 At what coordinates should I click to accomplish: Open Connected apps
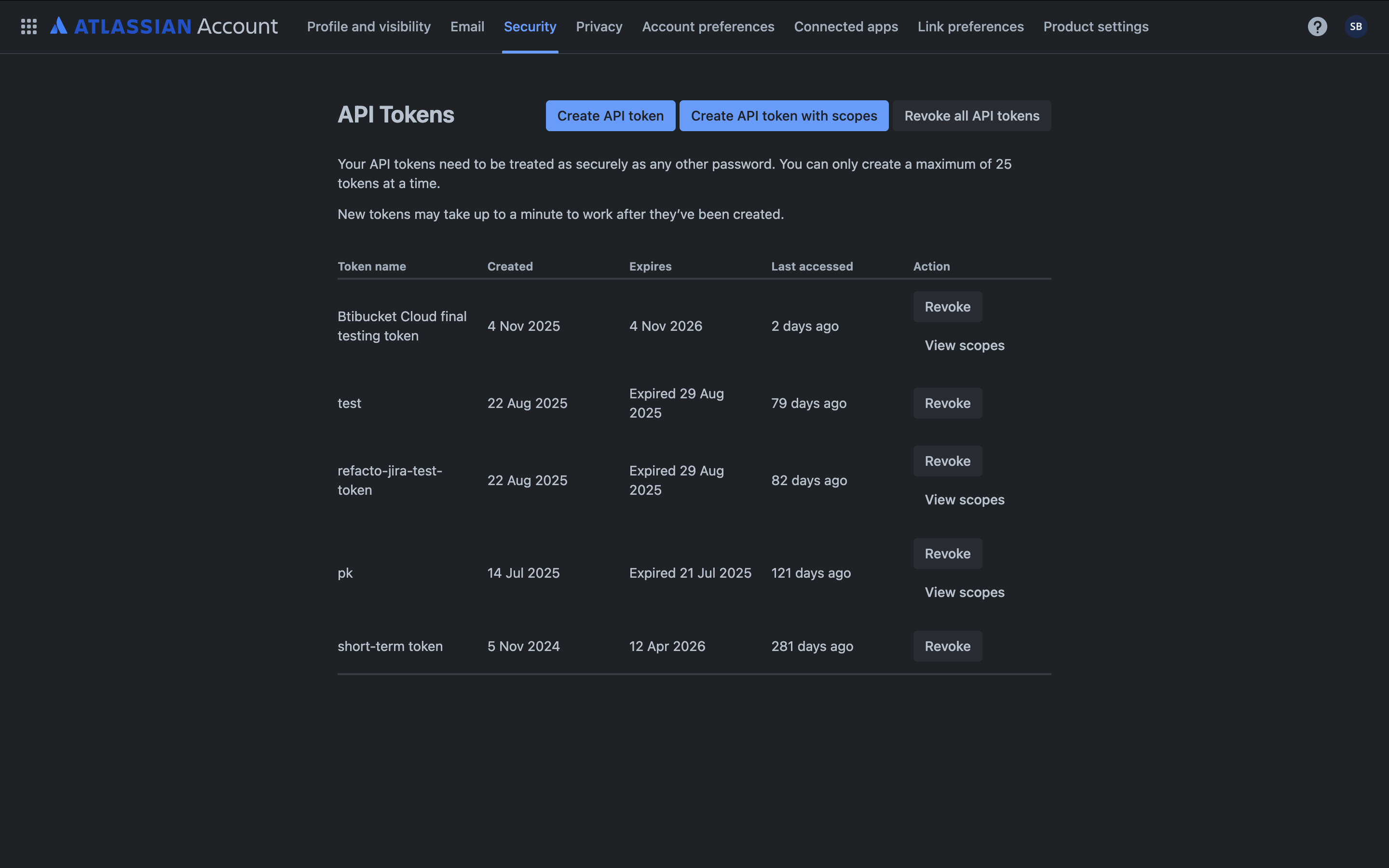tap(845, 27)
